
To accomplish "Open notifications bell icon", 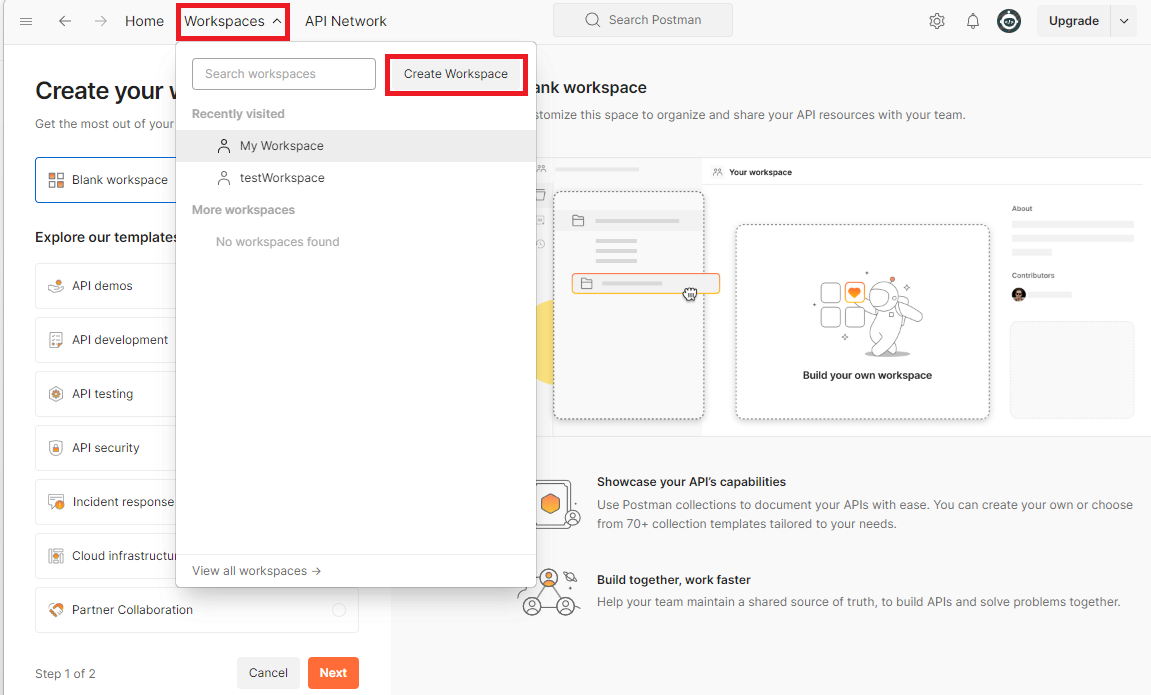I will [x=973, y=21].
